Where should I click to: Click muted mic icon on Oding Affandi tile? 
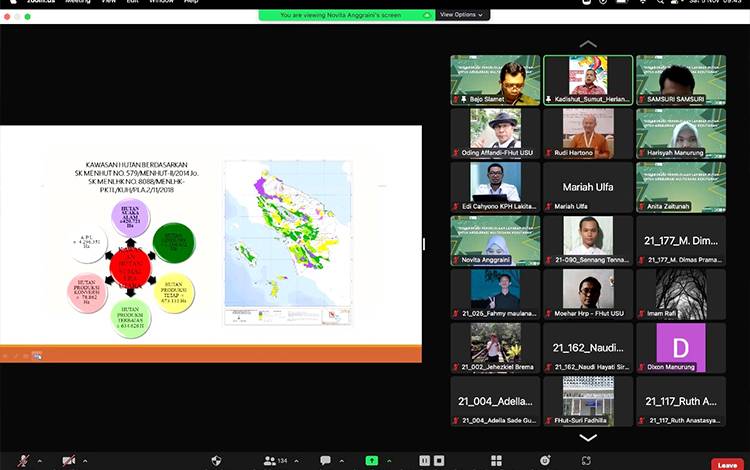click(456, 153)
